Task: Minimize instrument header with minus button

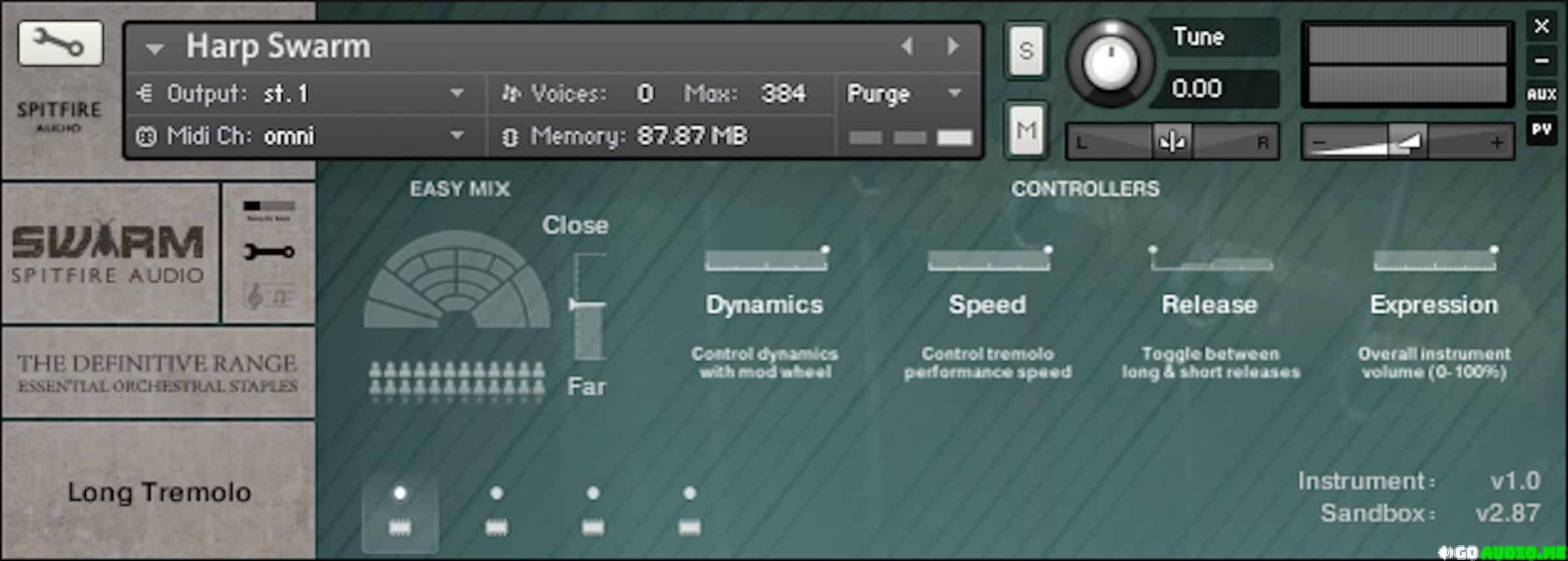Action: 1541,61
